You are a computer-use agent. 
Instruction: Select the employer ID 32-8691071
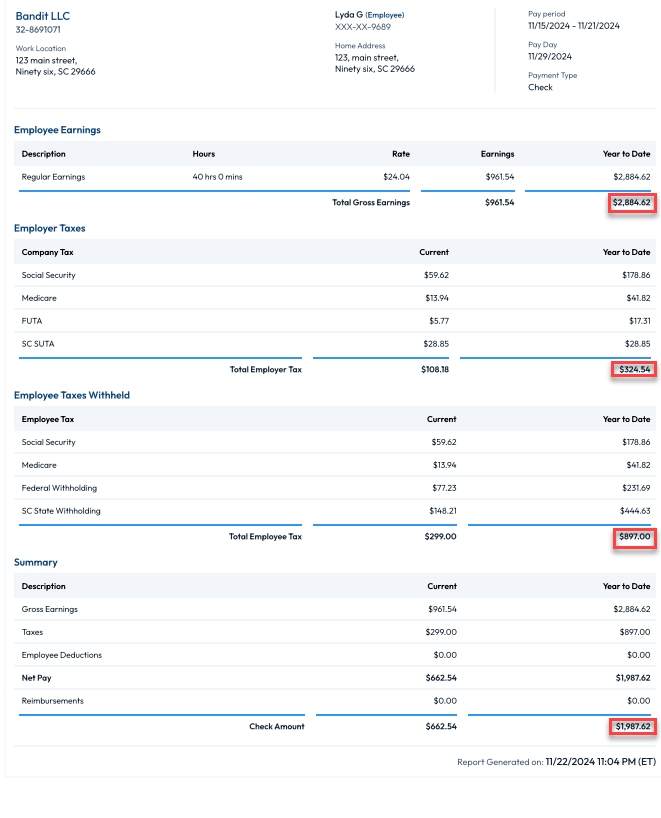click(x=38, y=30)
